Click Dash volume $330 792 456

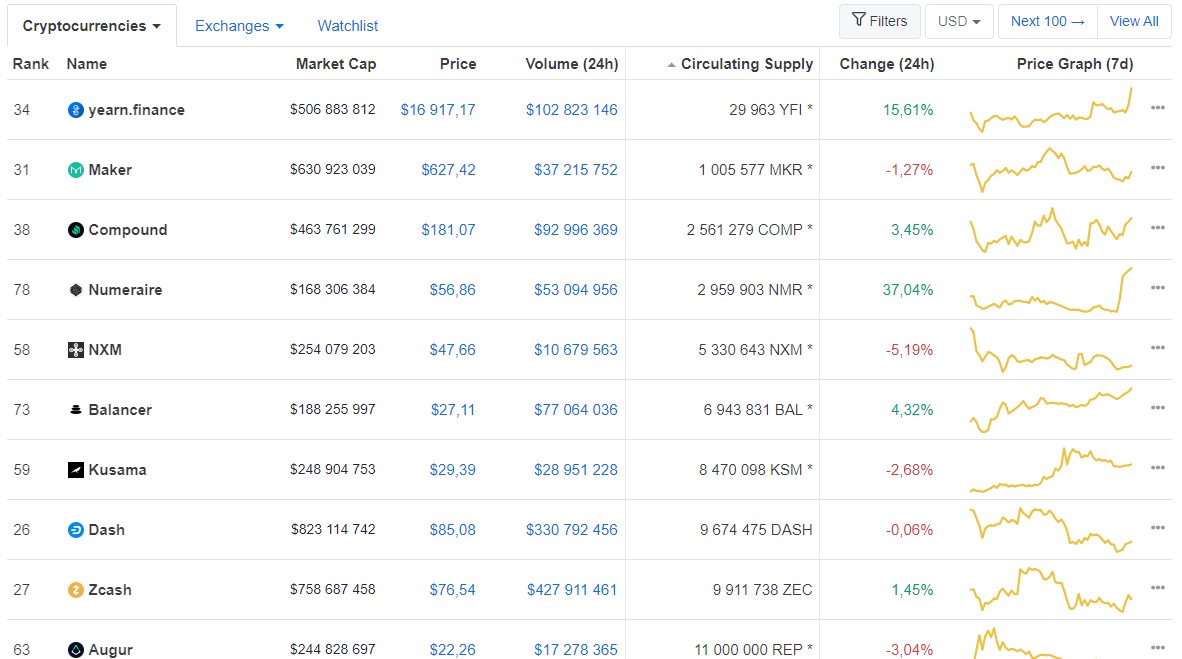571,530
